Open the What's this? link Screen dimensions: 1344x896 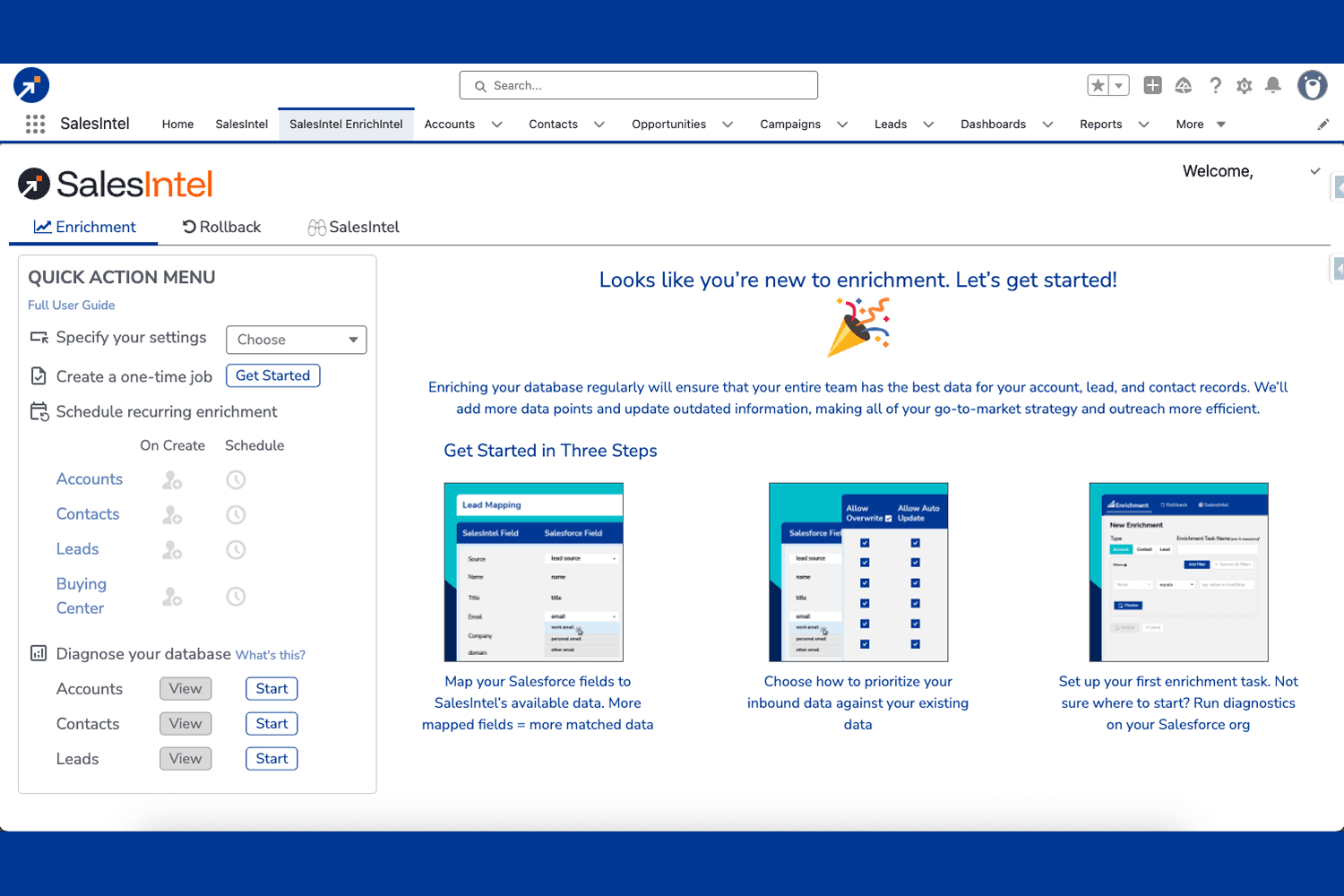(x=271, y=655)
